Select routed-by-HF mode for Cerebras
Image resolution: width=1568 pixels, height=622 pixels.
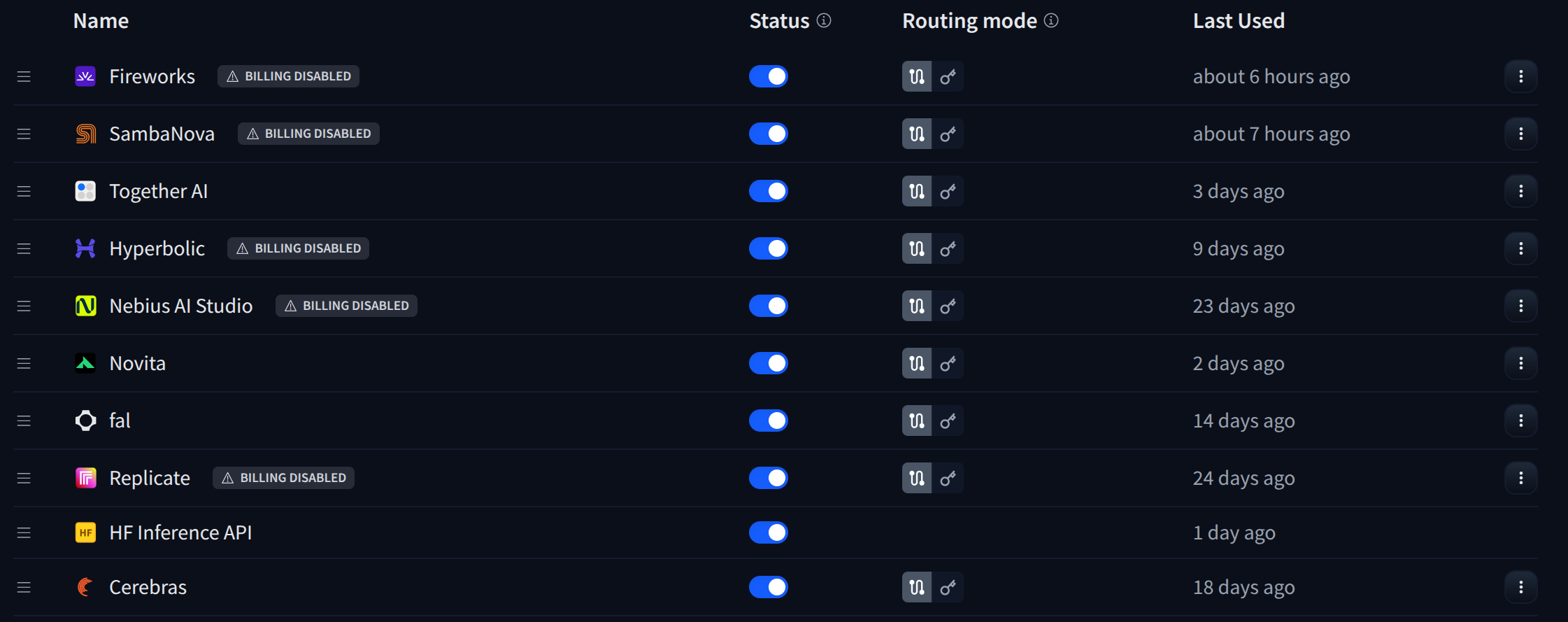[x=917, y=587]
